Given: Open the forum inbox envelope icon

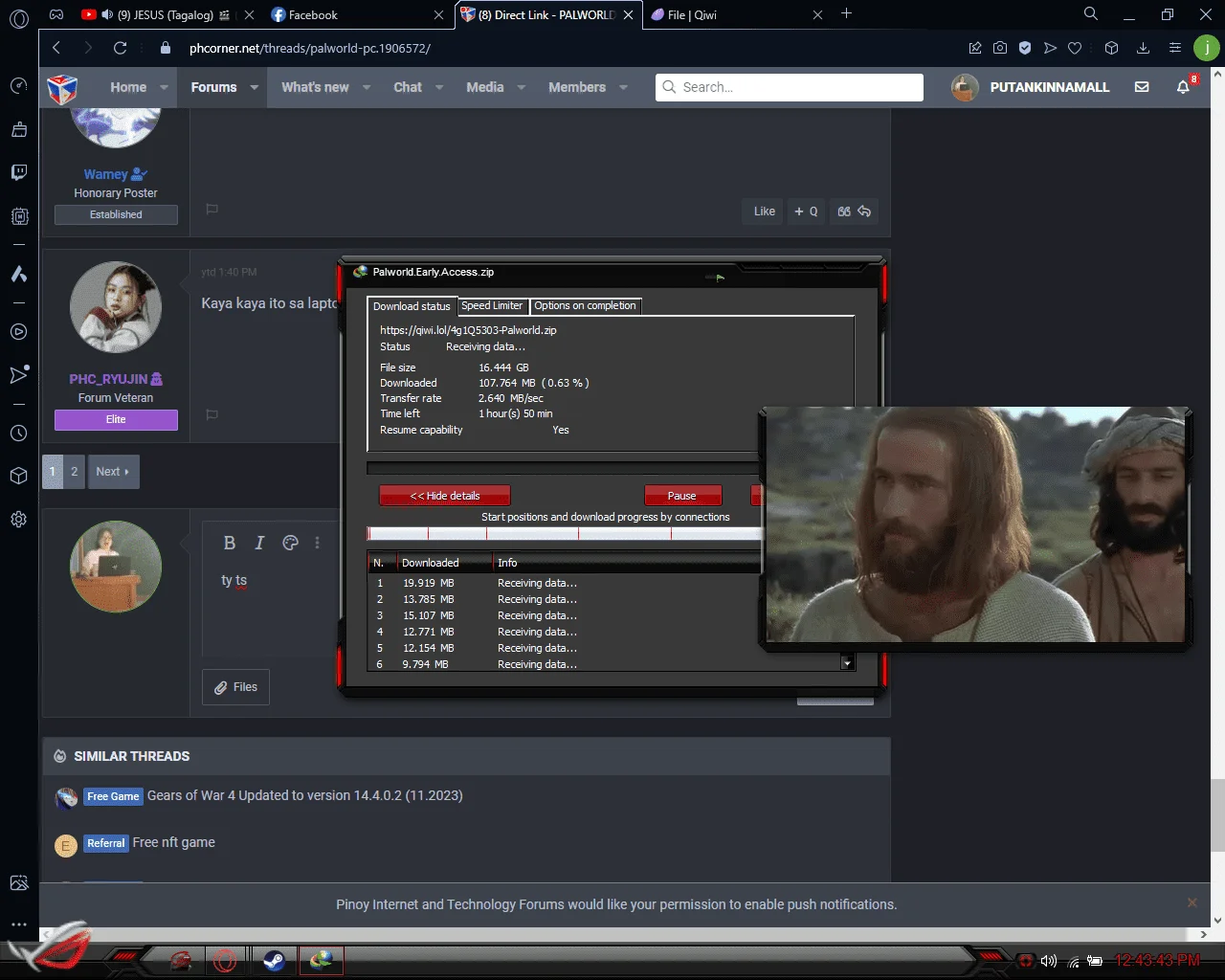Looking at the screenshot, I should pos(1142,87).
